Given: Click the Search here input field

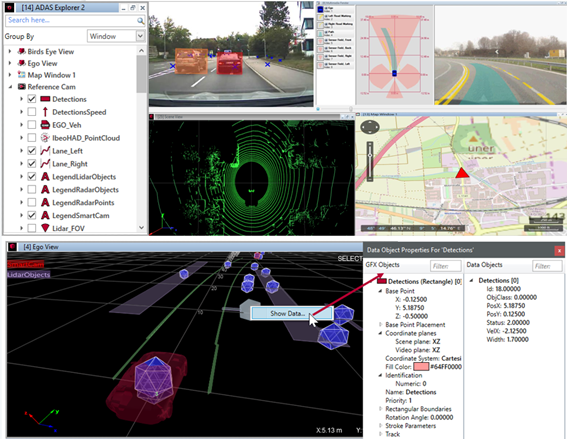Looking at the screenshot, I should point(71,21).
